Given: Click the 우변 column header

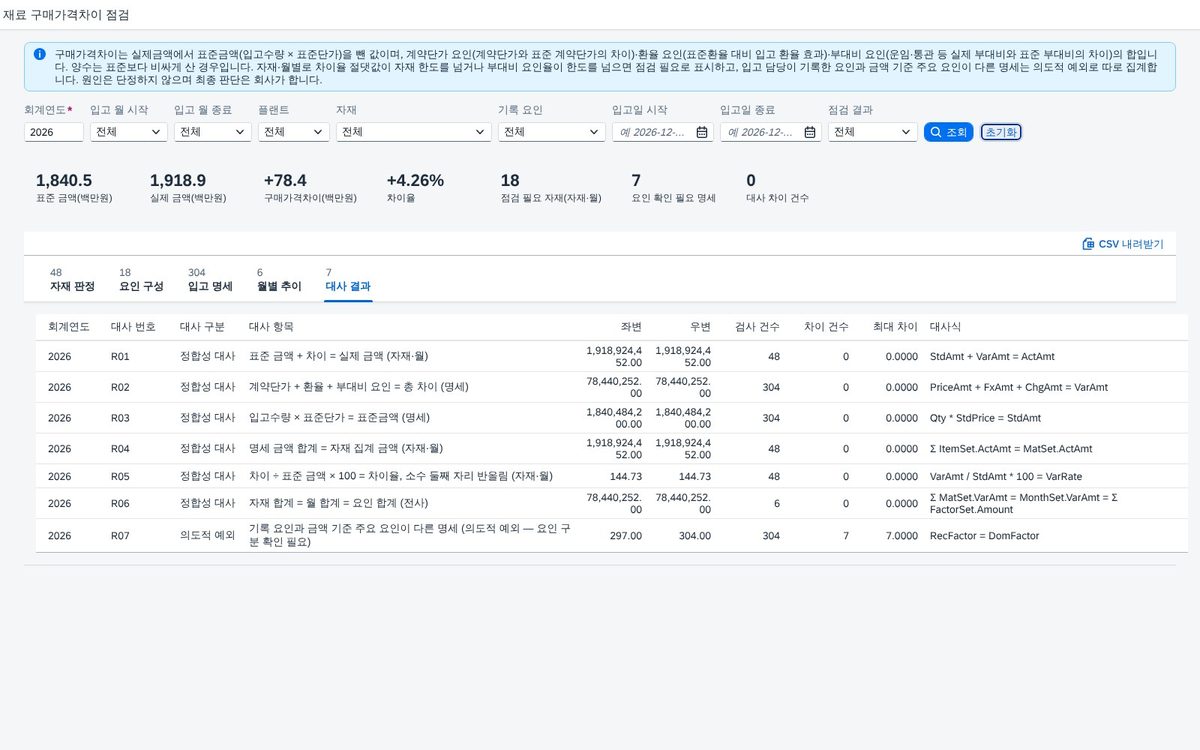Looking at the screenshot, I should click(700, 327).
